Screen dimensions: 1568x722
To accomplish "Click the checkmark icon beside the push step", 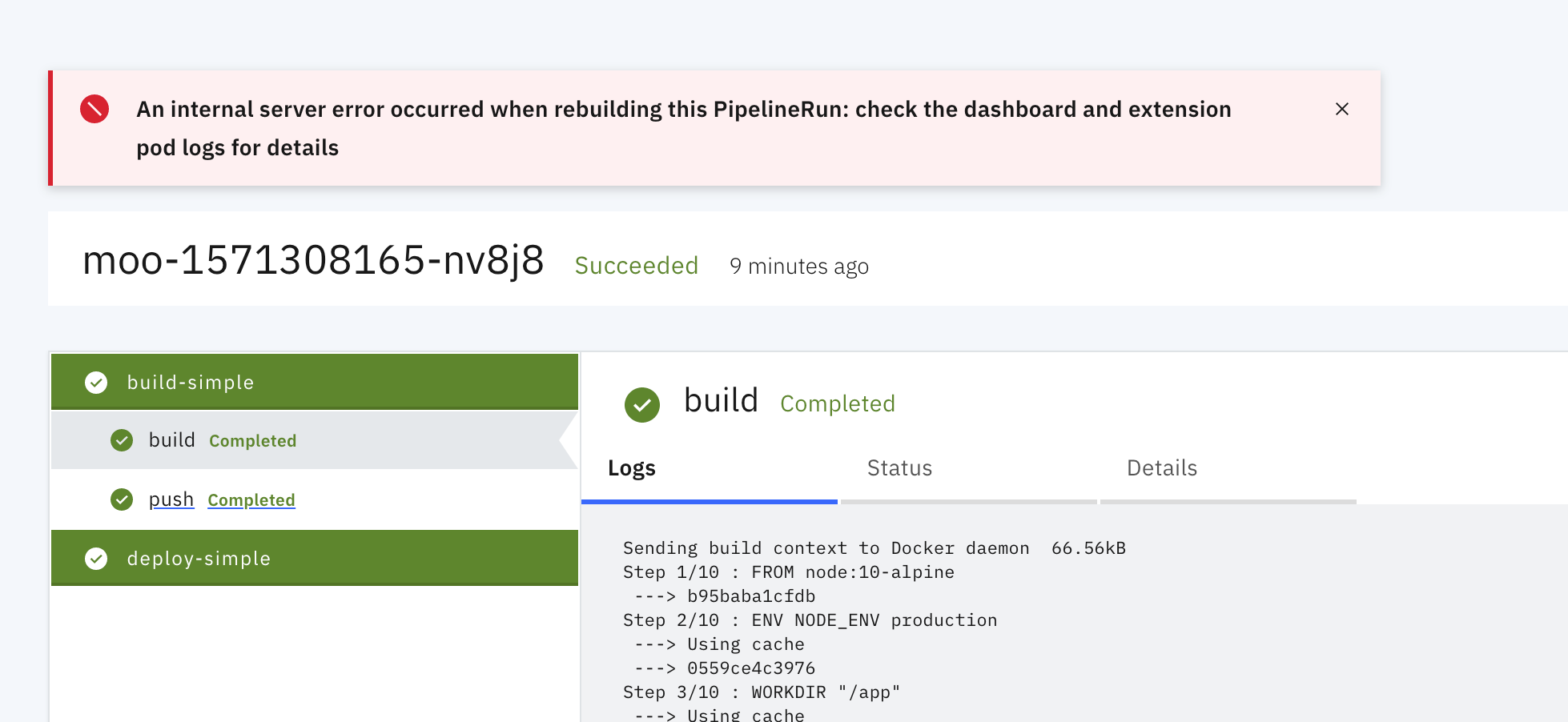I will [x=121, y=499].
